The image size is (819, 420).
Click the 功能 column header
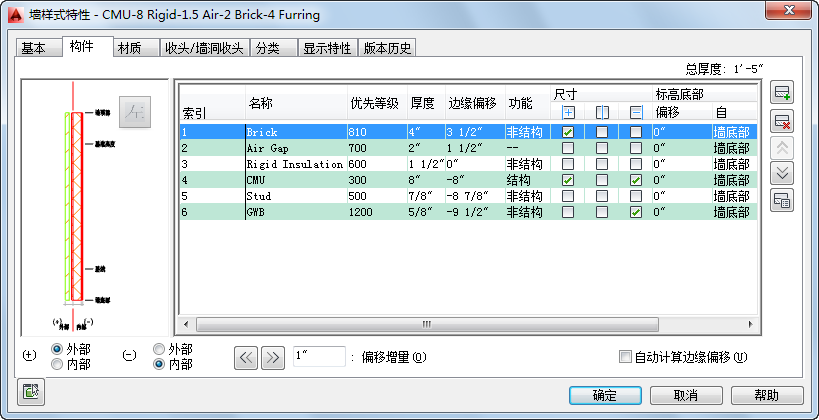click(x=528, y=104)
